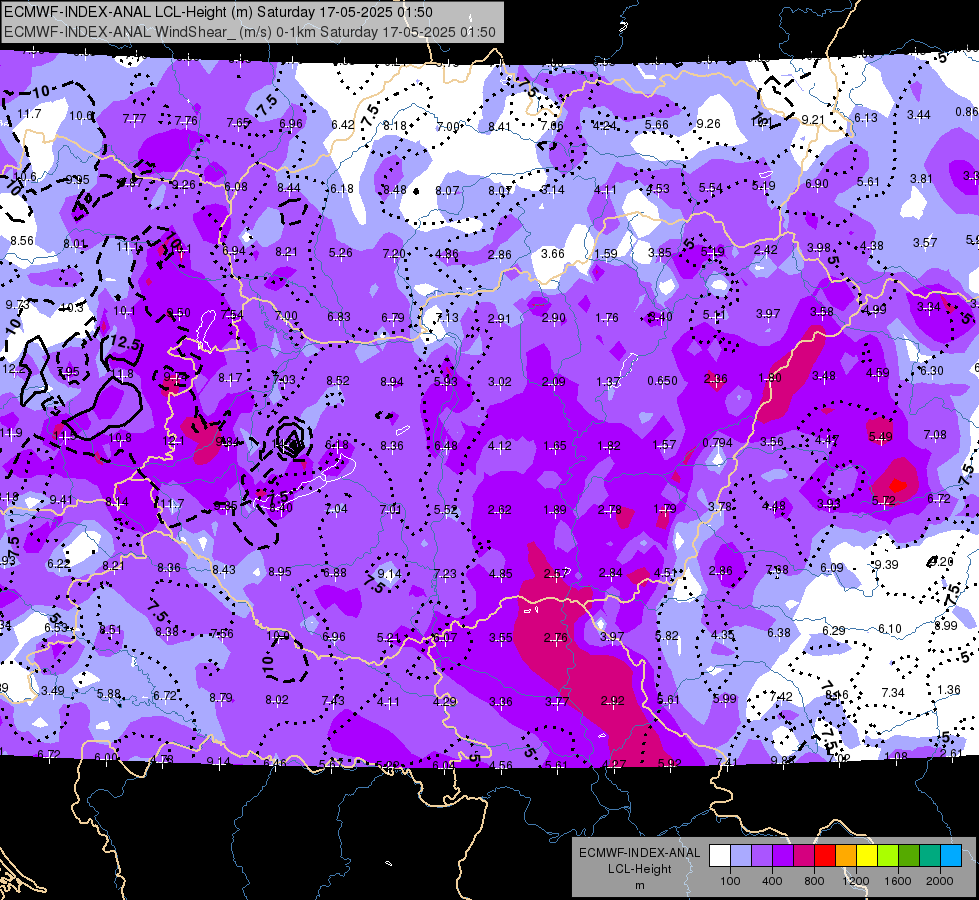Click the wind shear value 9.39
This screenshot has height=900, width=979.
tap(886, 565)
